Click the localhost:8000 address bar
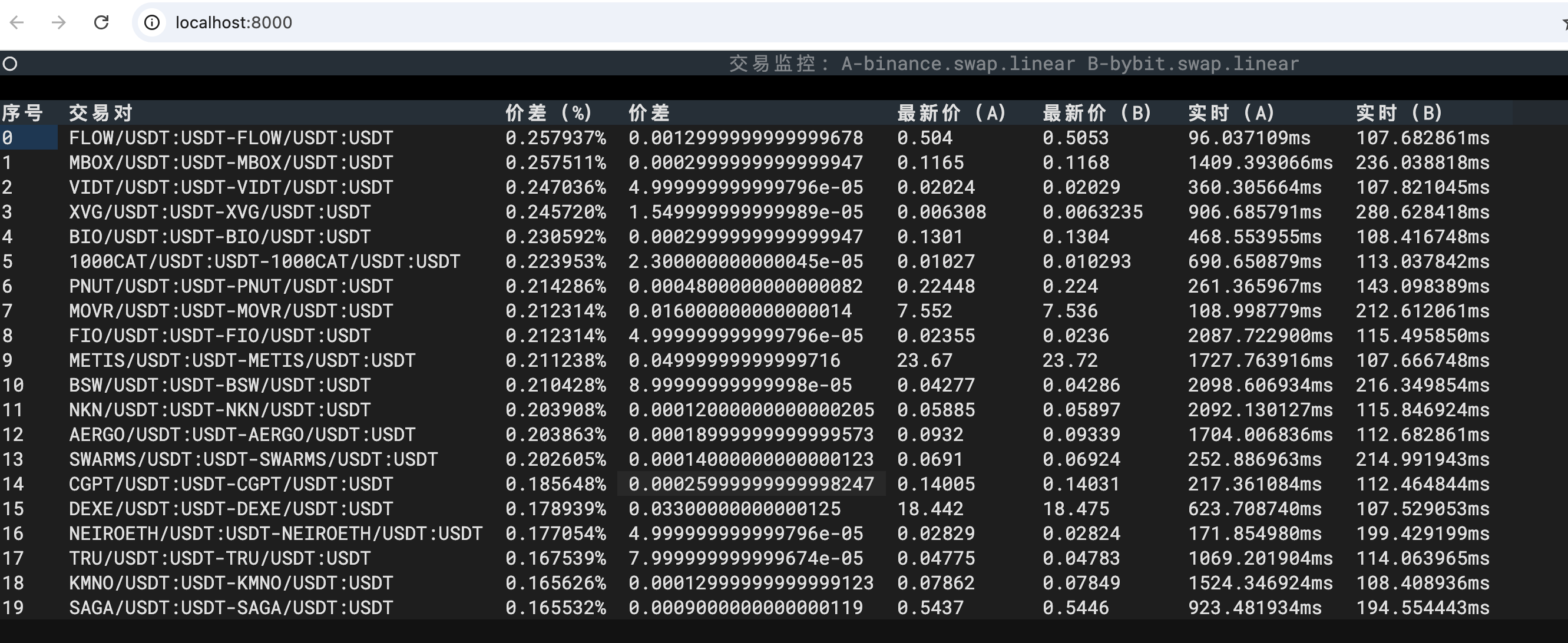Image resolution: width=1568 pixels, height=643 pixels. coord(234,22)
